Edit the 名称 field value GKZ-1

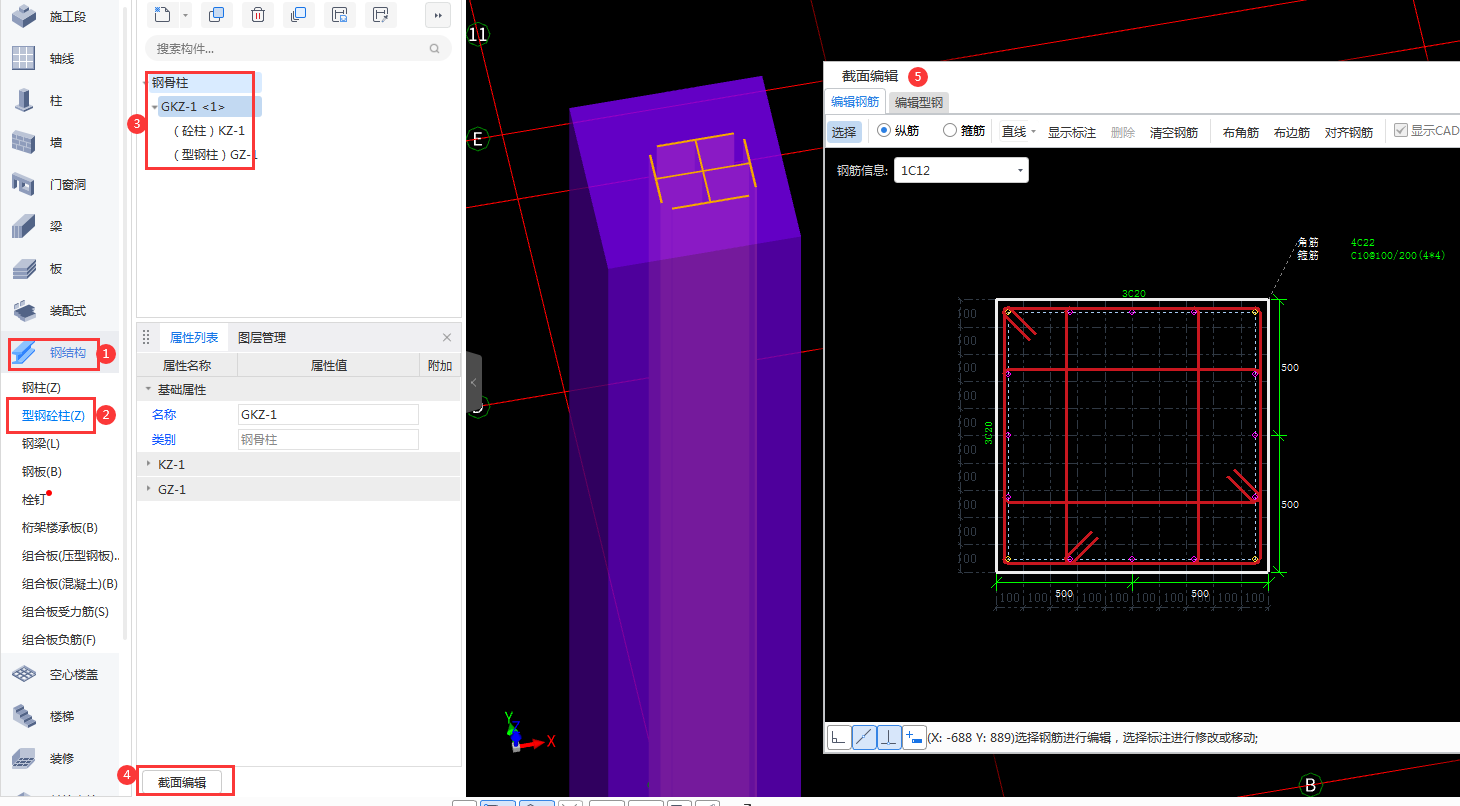[328, 415]
